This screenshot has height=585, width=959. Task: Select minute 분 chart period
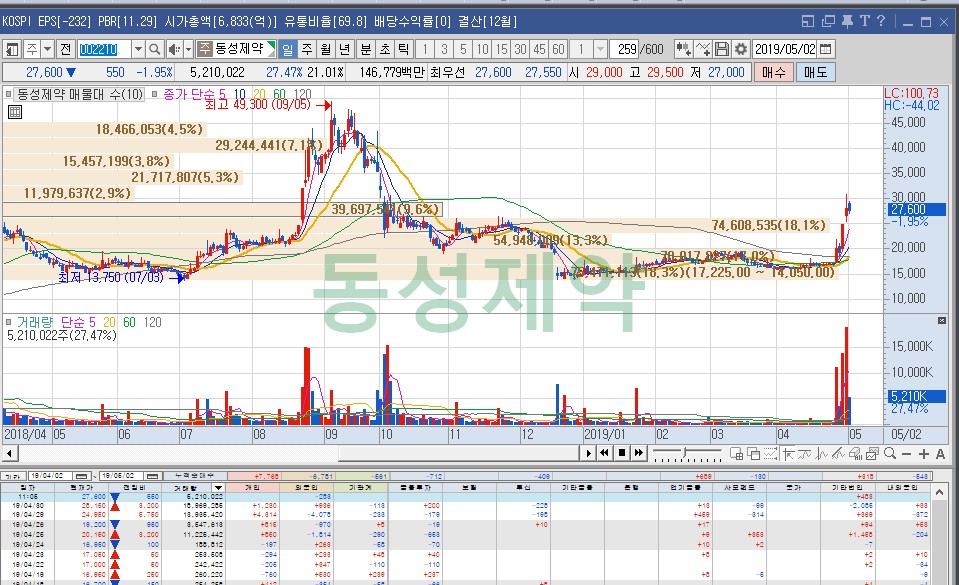(366, 49)
